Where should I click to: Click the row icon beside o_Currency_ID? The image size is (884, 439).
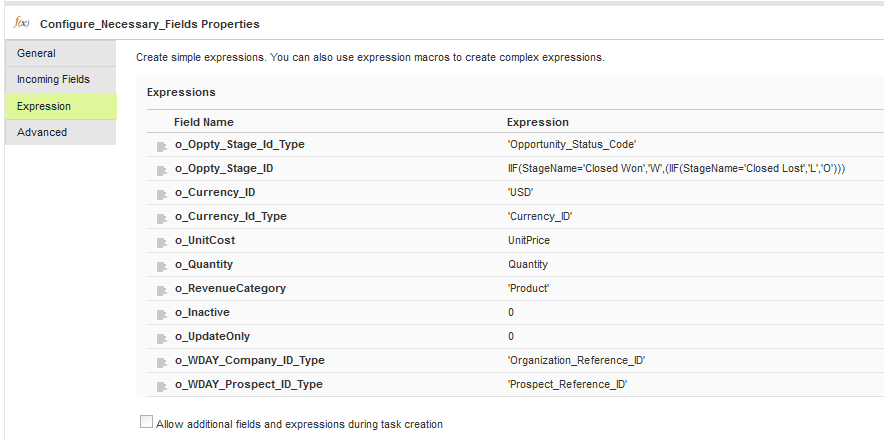point(162,194)
